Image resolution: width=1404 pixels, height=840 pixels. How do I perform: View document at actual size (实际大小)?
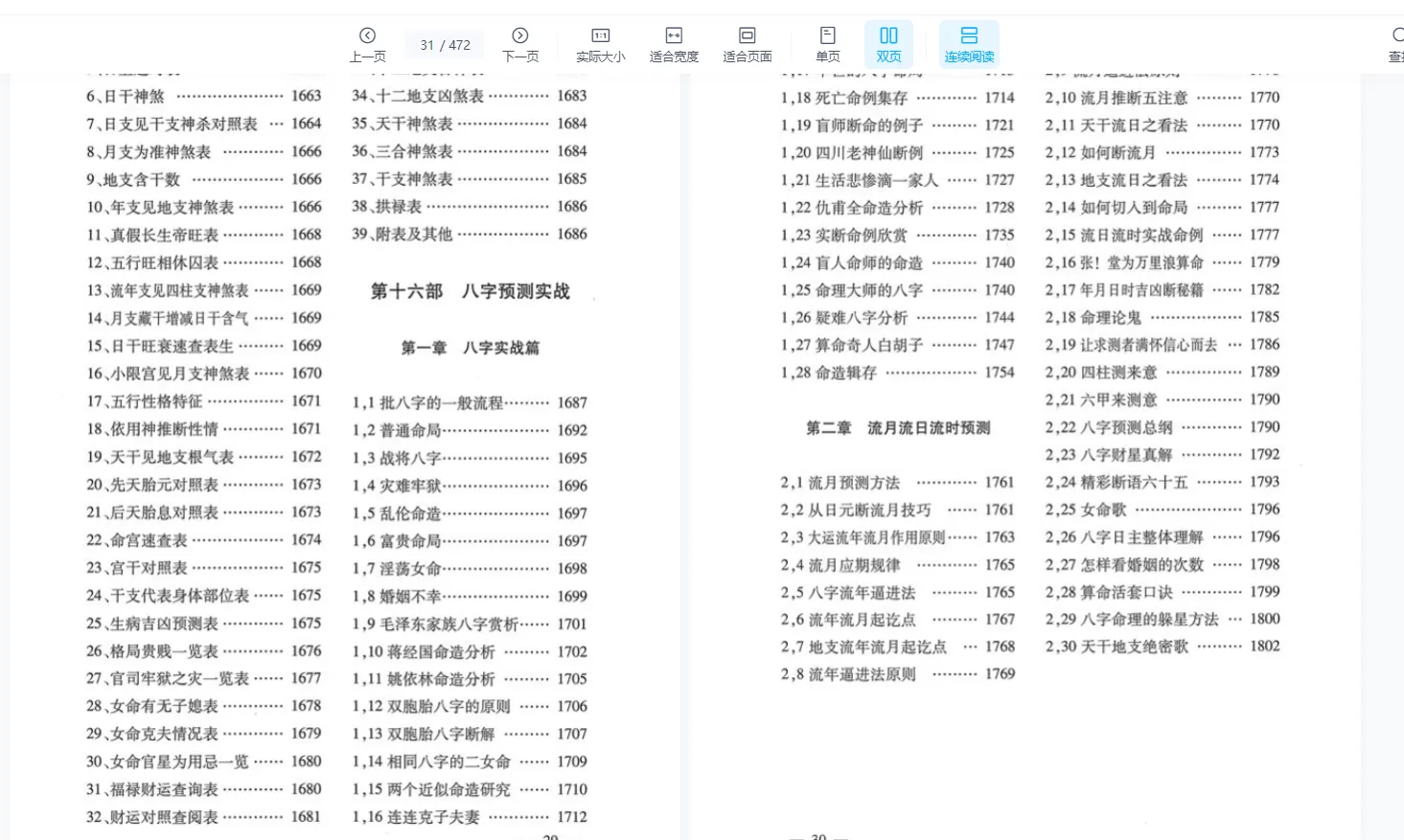[600, 43]
